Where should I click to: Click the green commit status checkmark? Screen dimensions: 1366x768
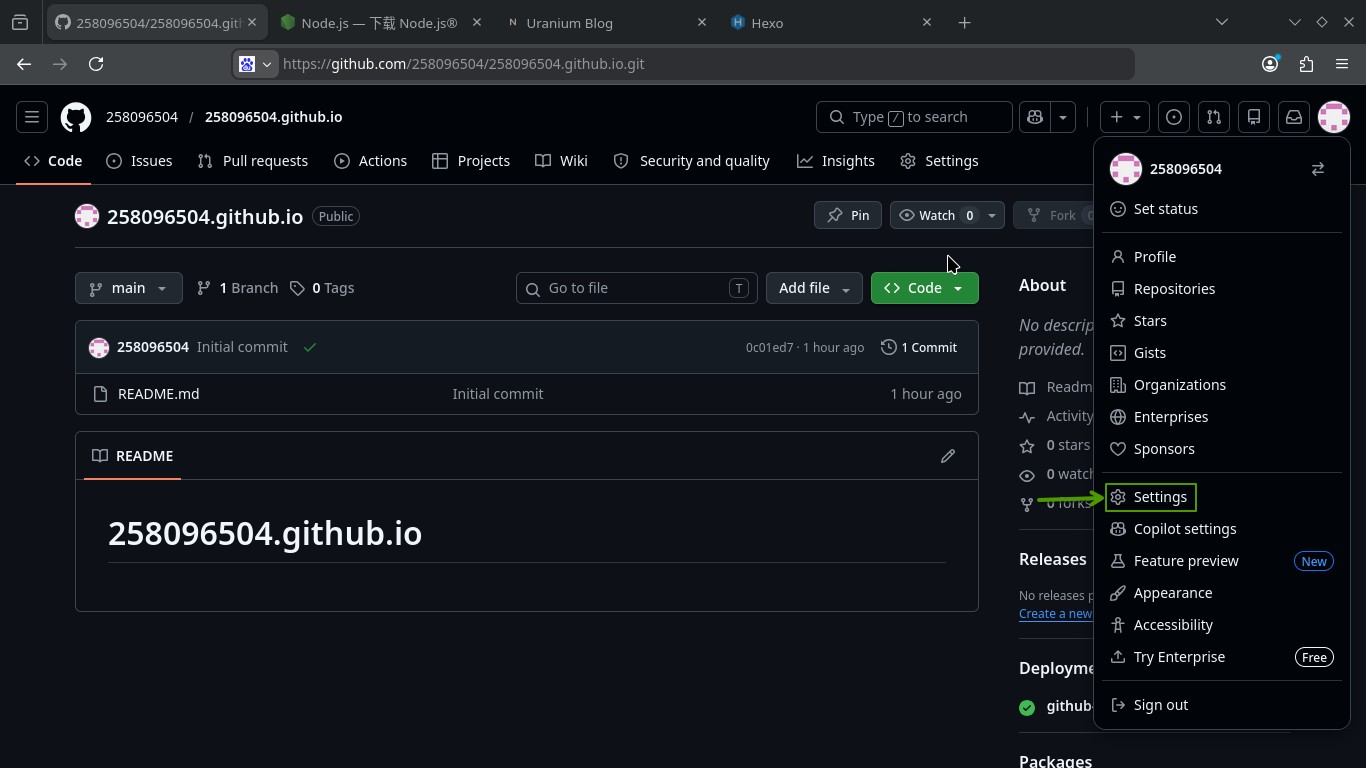[310, 347]
